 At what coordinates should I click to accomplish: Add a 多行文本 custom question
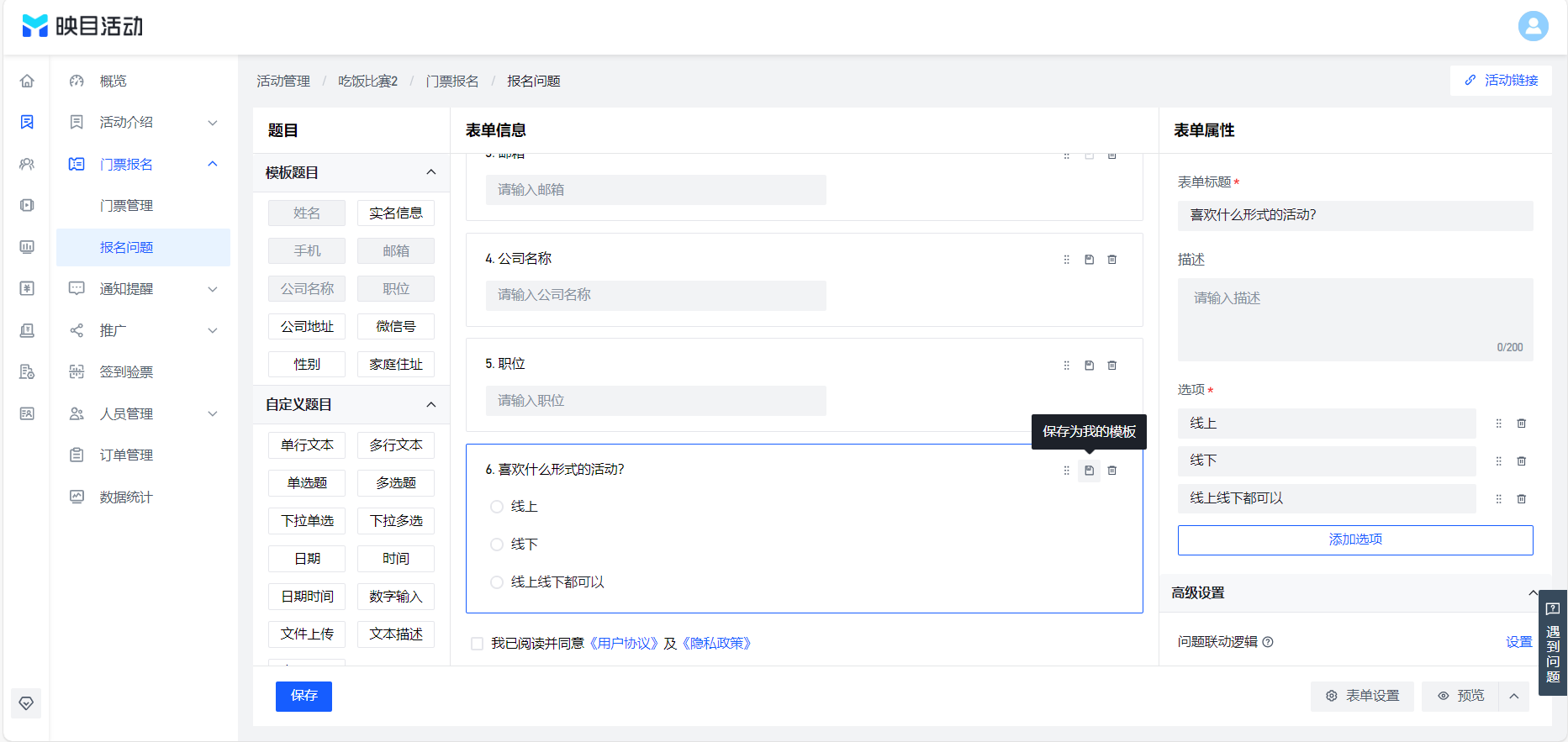click(x=396, y=445)
